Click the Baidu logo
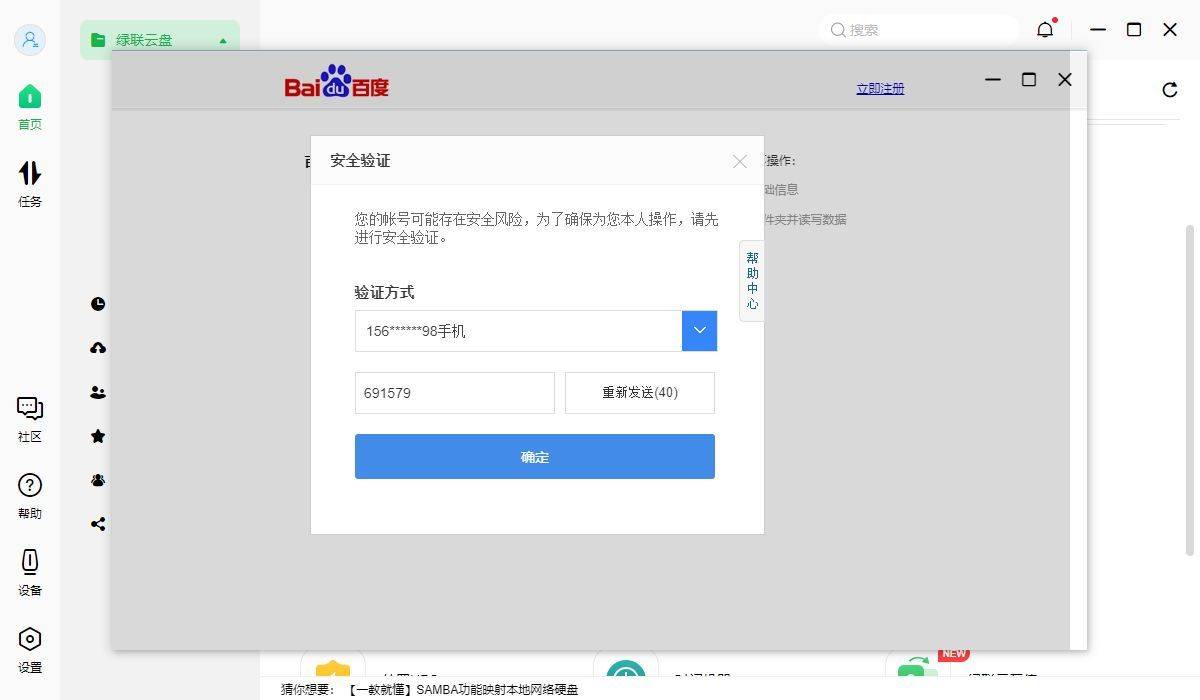Screen dimensions: 1200x700 coord(336,82)
